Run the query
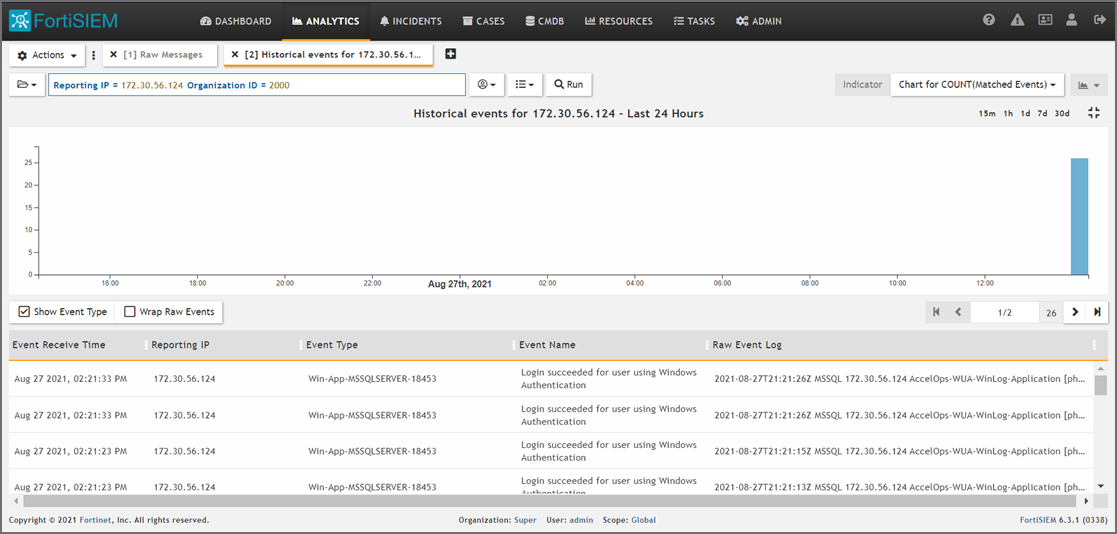Image resolution: width=1117 pixels, height=534 pixels. click(x=568, y=84)
